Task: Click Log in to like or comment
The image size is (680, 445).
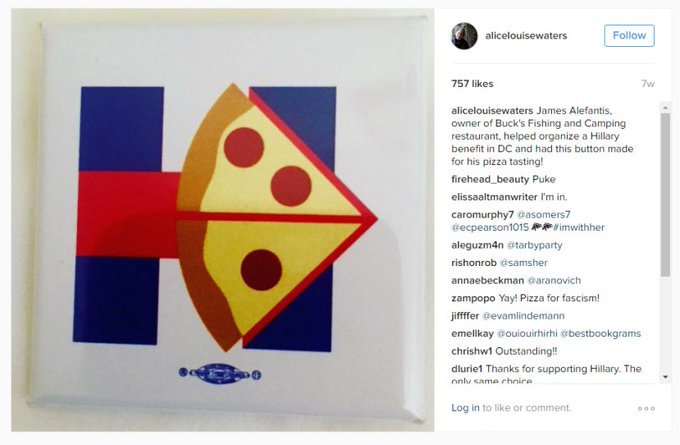Action: click(465, 408)
